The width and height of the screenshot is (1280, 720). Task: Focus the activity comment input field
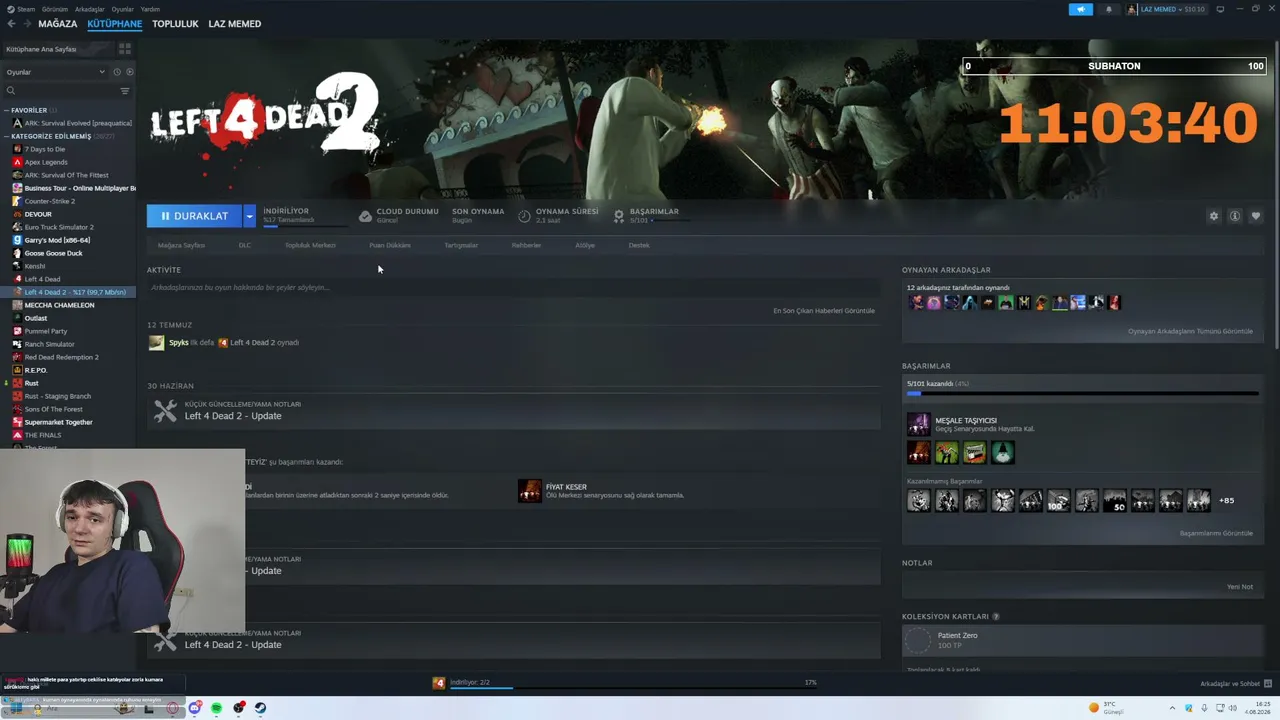coord(513,288)
